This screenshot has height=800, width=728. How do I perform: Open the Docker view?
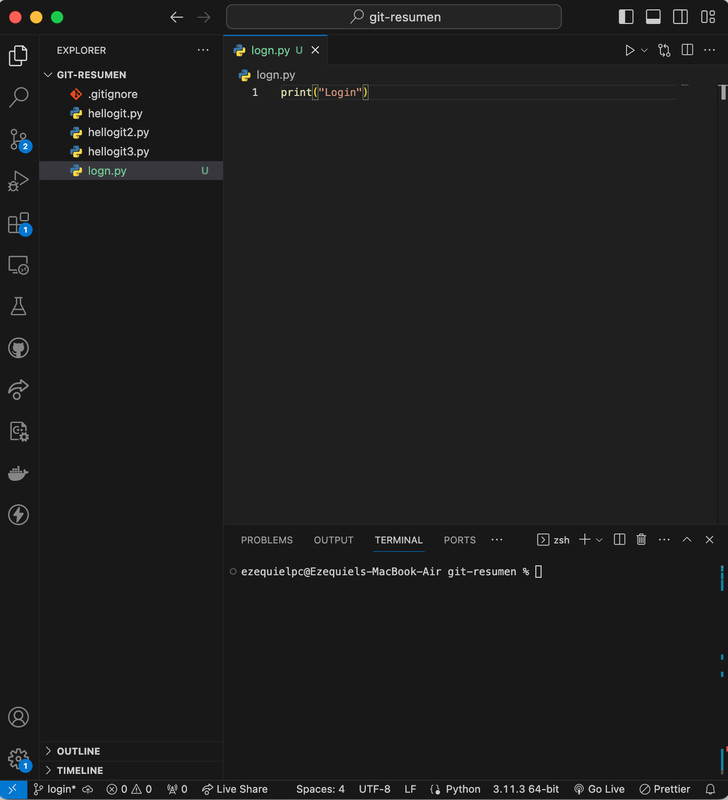(18, 473)
